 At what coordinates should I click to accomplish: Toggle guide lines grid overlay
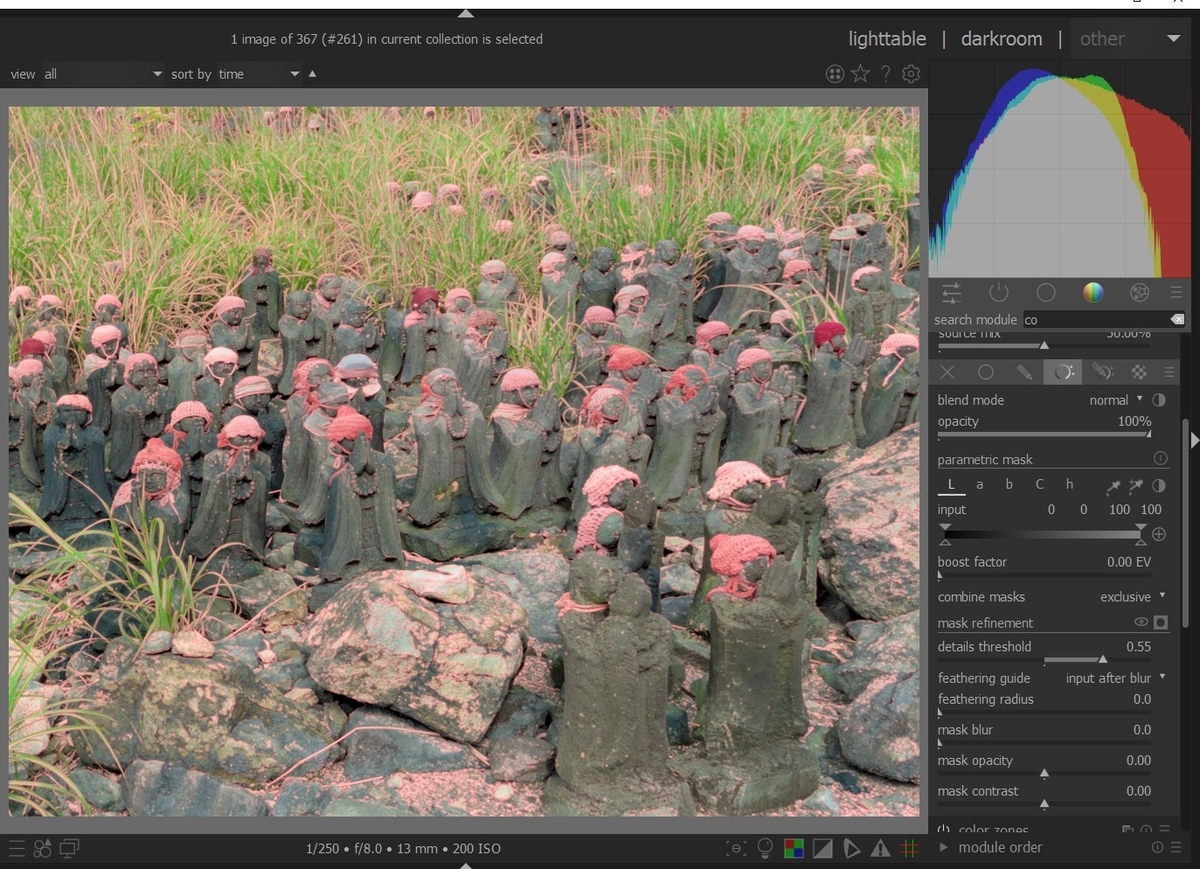coord(909,848)
